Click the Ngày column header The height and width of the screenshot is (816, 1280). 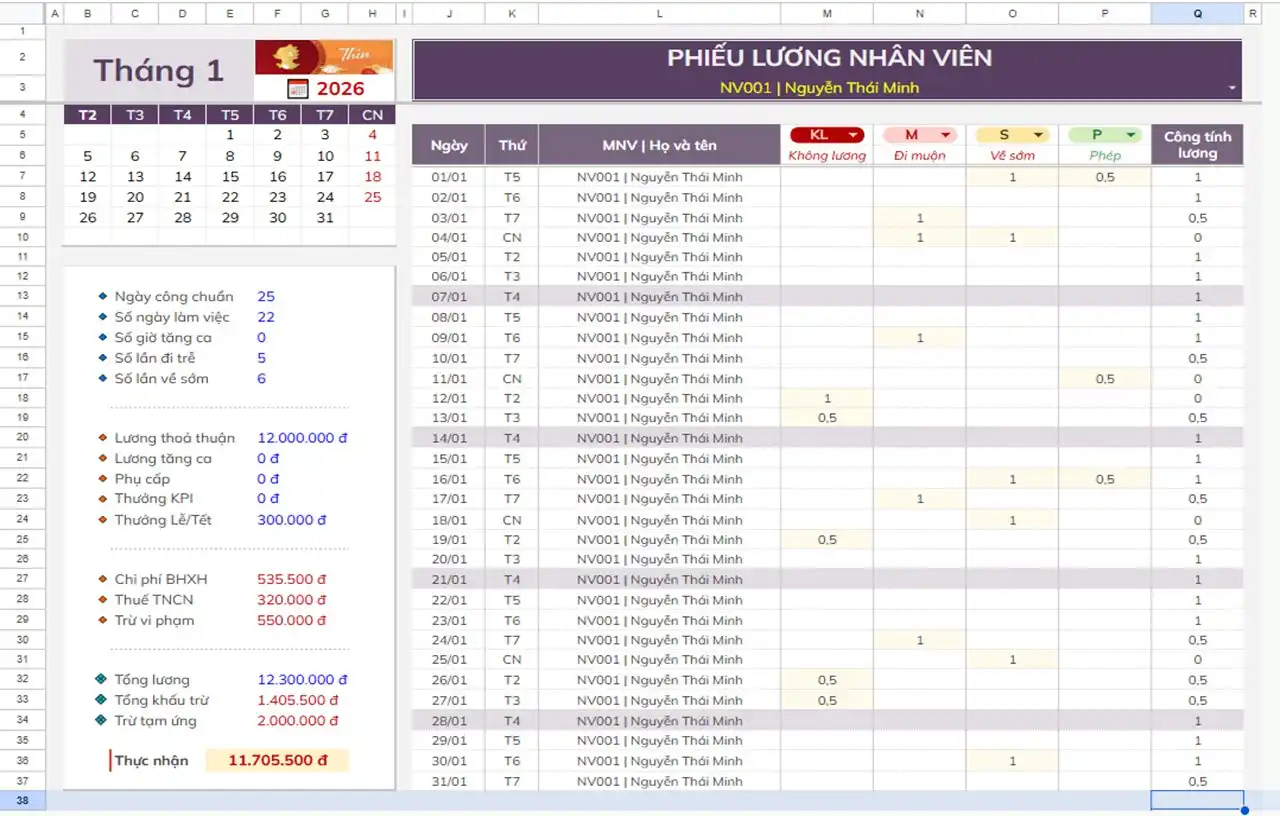click(449, 145)
